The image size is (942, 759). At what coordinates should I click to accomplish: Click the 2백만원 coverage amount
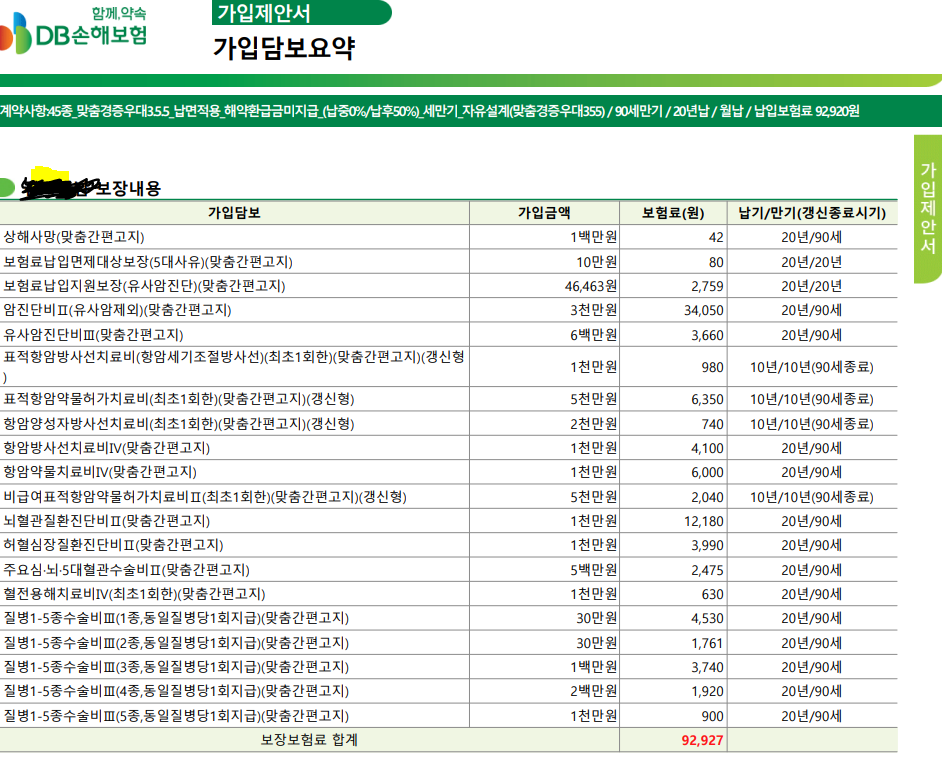pos(594,691)
